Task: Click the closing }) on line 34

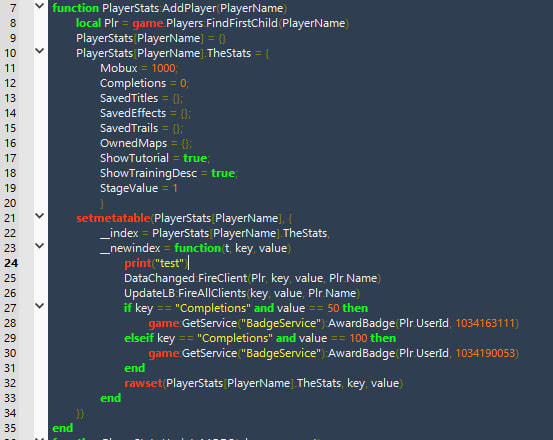Action: pyautogui.click(x=80, y=413)
